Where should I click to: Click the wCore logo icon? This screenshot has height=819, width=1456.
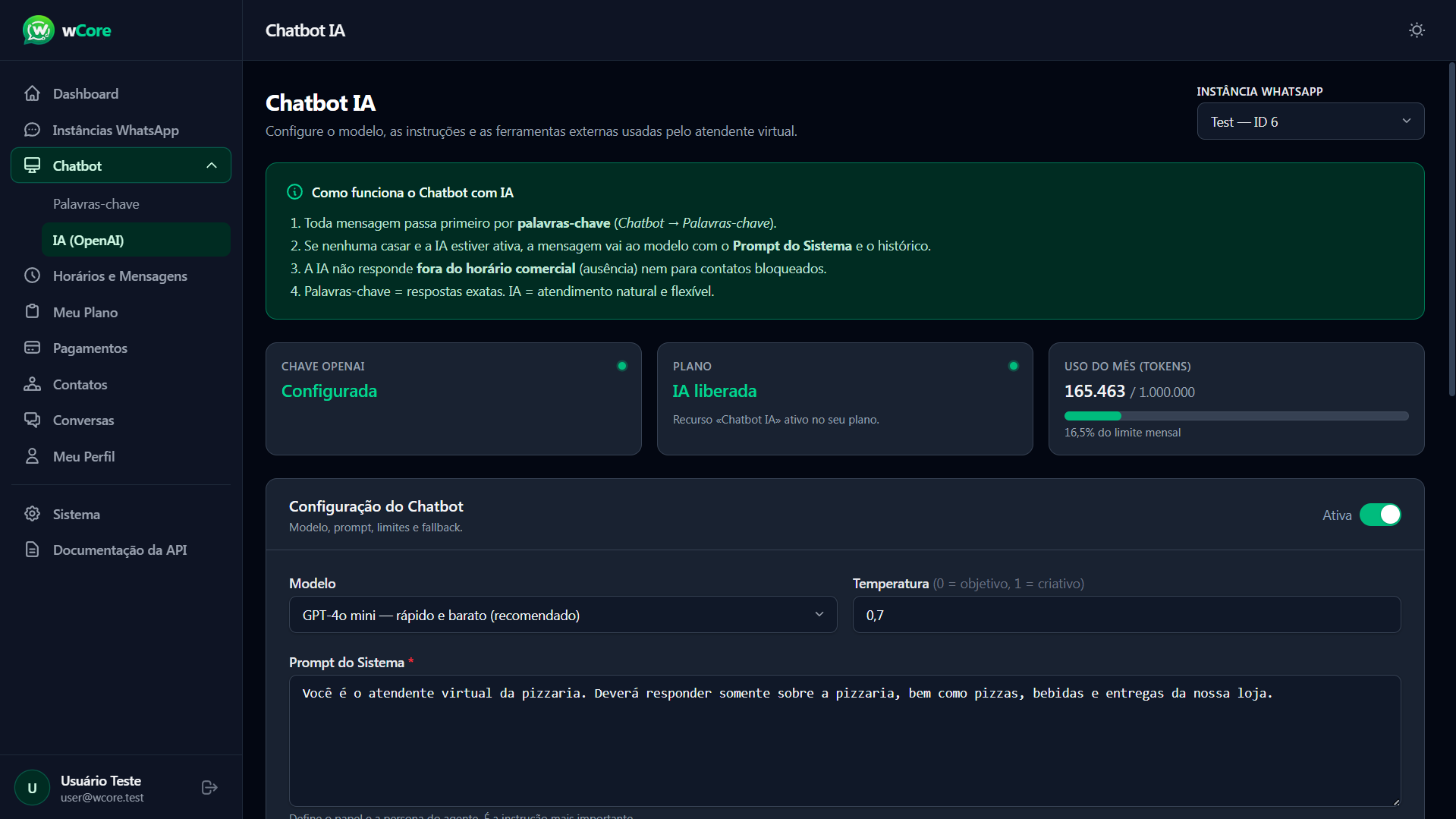pyautogui.click(x=39, y=30)
